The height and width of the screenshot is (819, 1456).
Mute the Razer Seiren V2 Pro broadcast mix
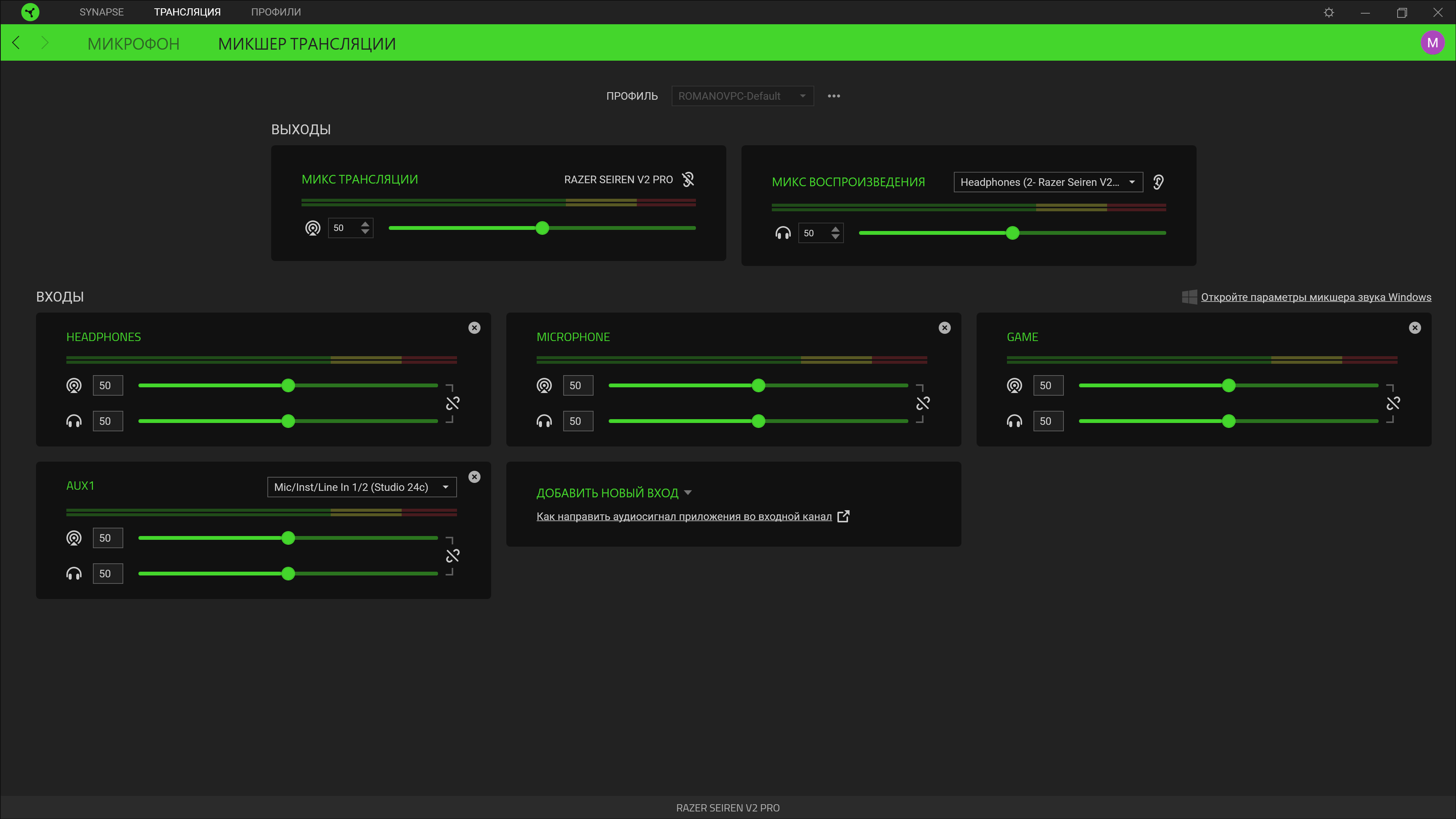(688, 179)
